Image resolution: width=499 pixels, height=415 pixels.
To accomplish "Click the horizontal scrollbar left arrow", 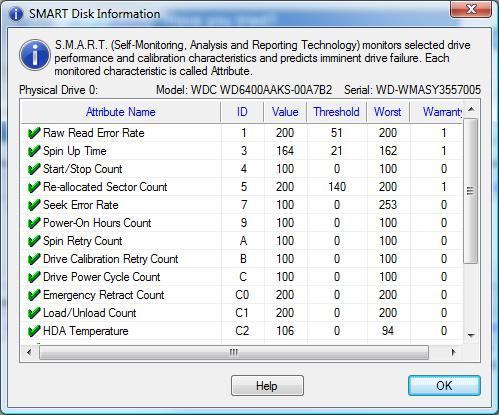I will pos(29,352).
